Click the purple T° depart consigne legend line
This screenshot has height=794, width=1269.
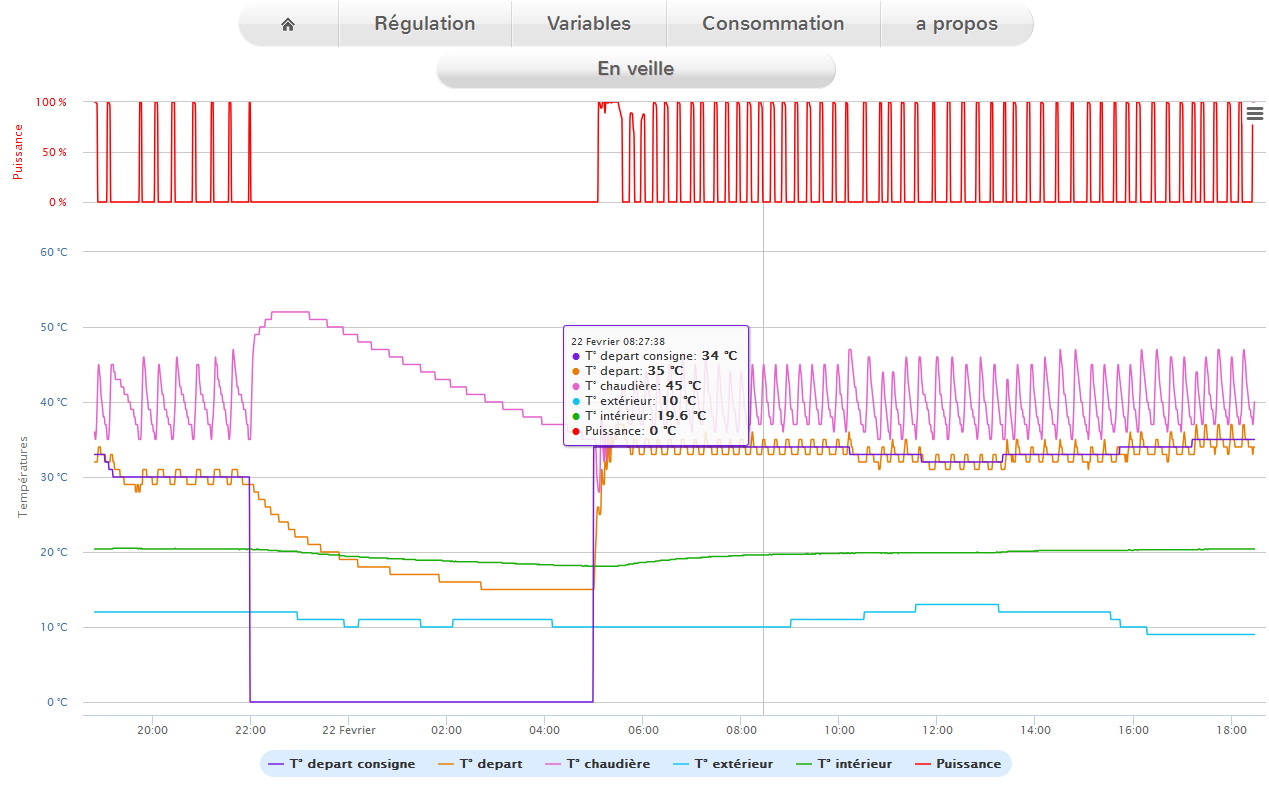pos(277,764)
